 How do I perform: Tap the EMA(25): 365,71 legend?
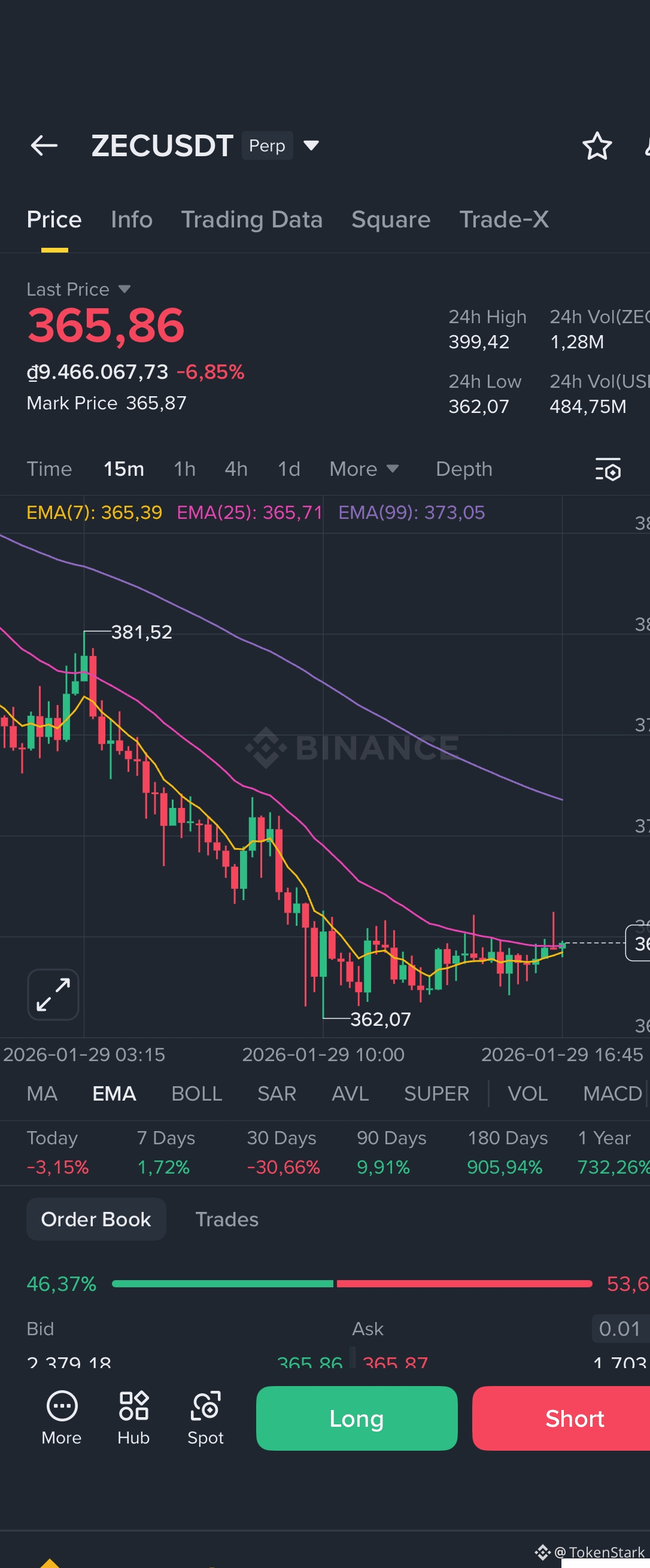coord(250,512)
